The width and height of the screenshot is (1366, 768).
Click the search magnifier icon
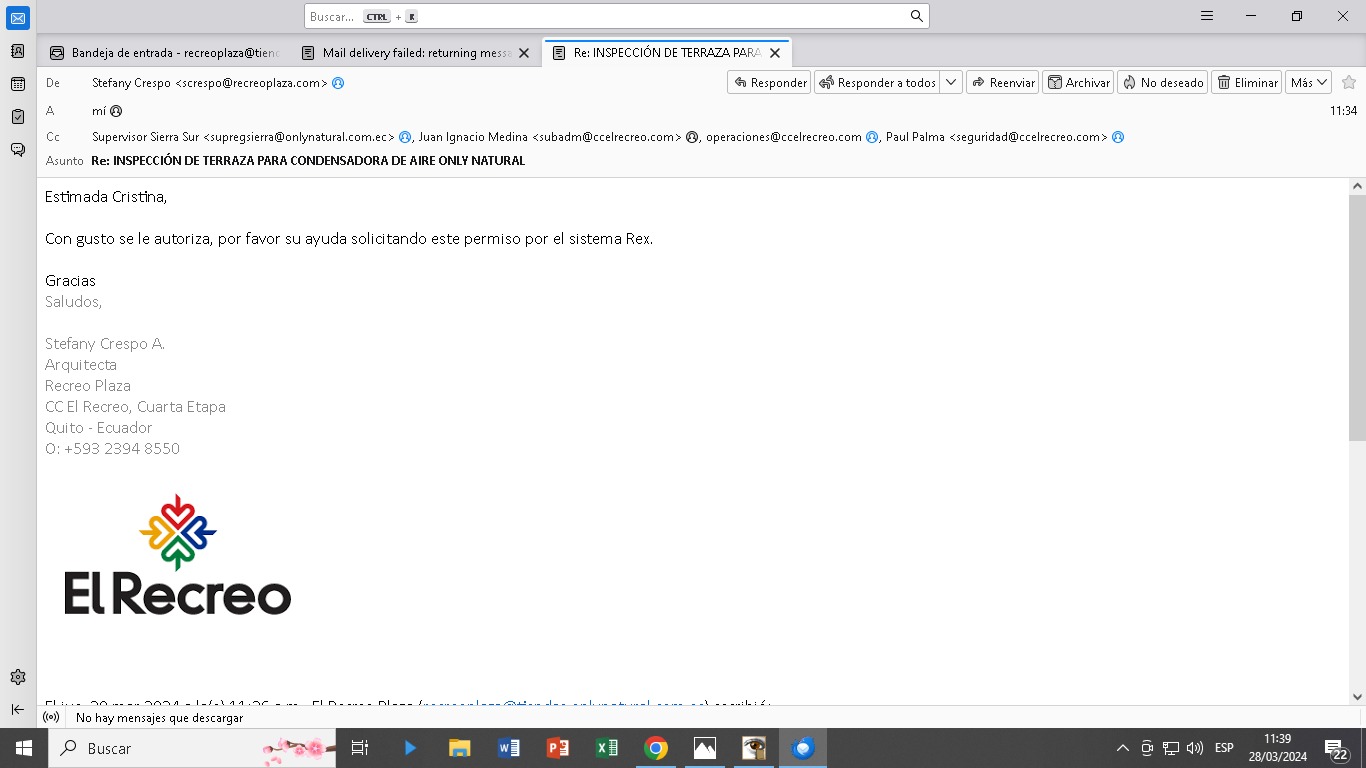[916, 16]
